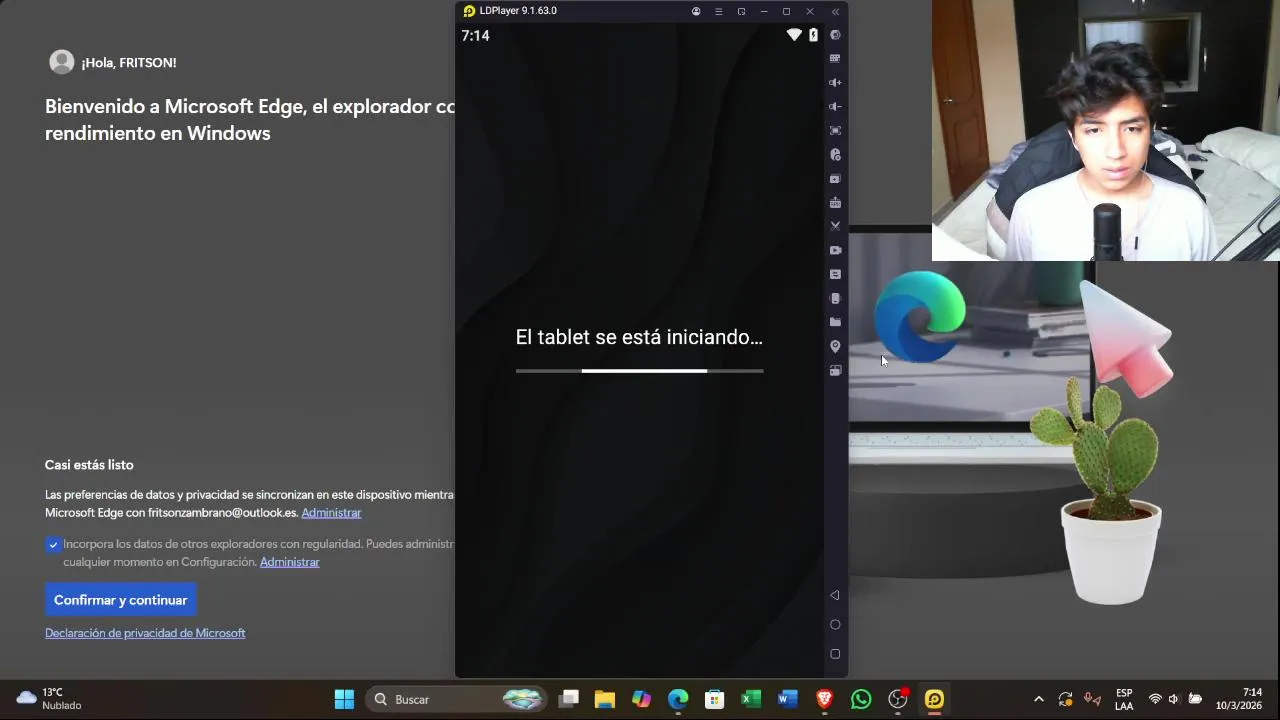
Task: Click the add-window multi-instance icon in LDPlayer sidebar
Action: click(x=835, y=179)
